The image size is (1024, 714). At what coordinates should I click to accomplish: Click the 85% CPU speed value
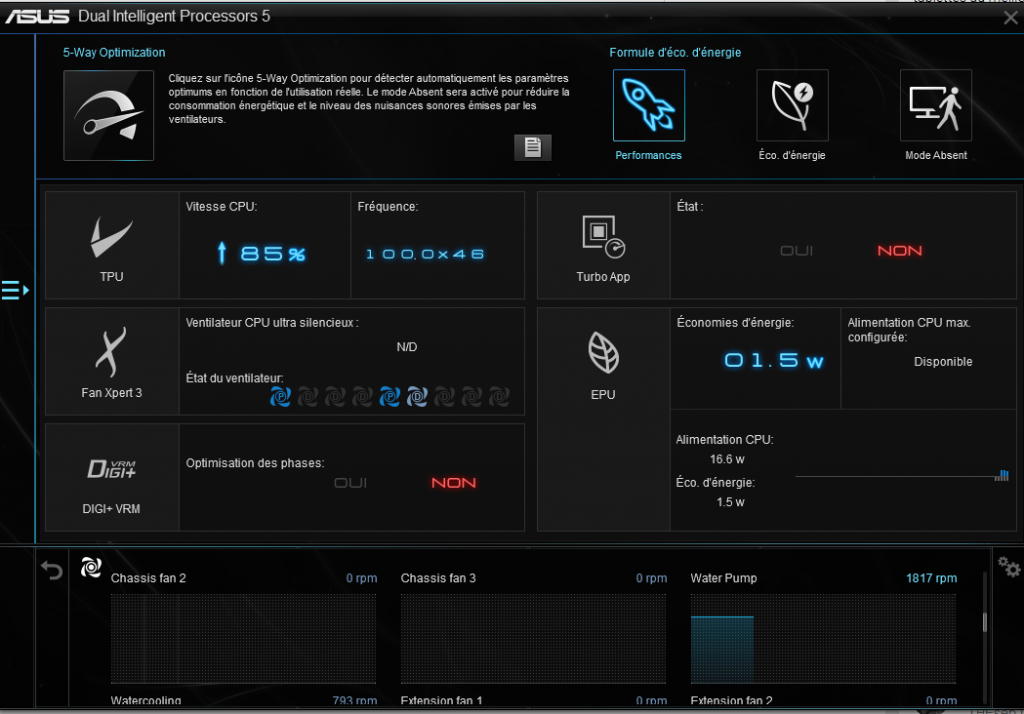point(273,253)
